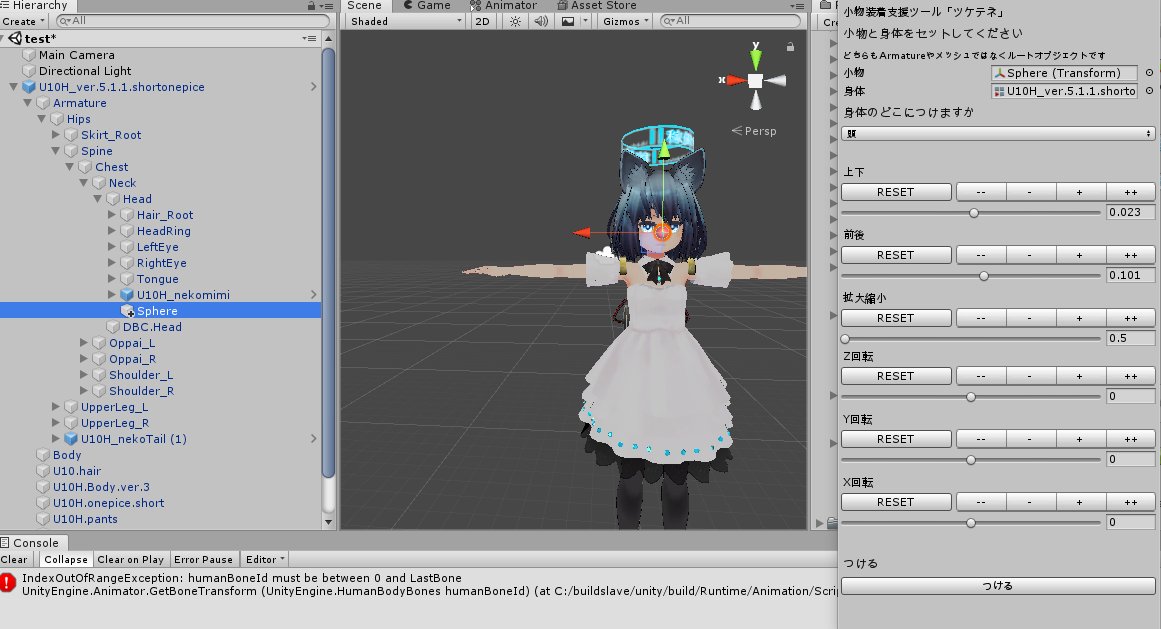Screen dimensions: 1161x629
Task: Click the Main Camera object icon
Action: click(29, 55)
